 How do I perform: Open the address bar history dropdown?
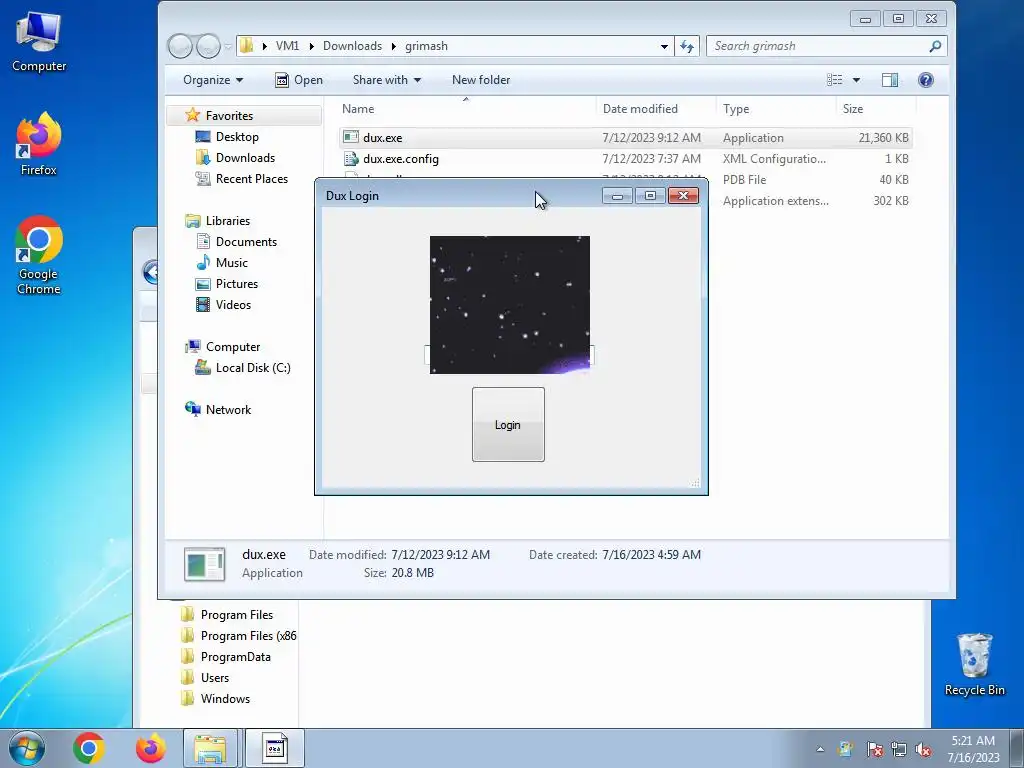664,46
